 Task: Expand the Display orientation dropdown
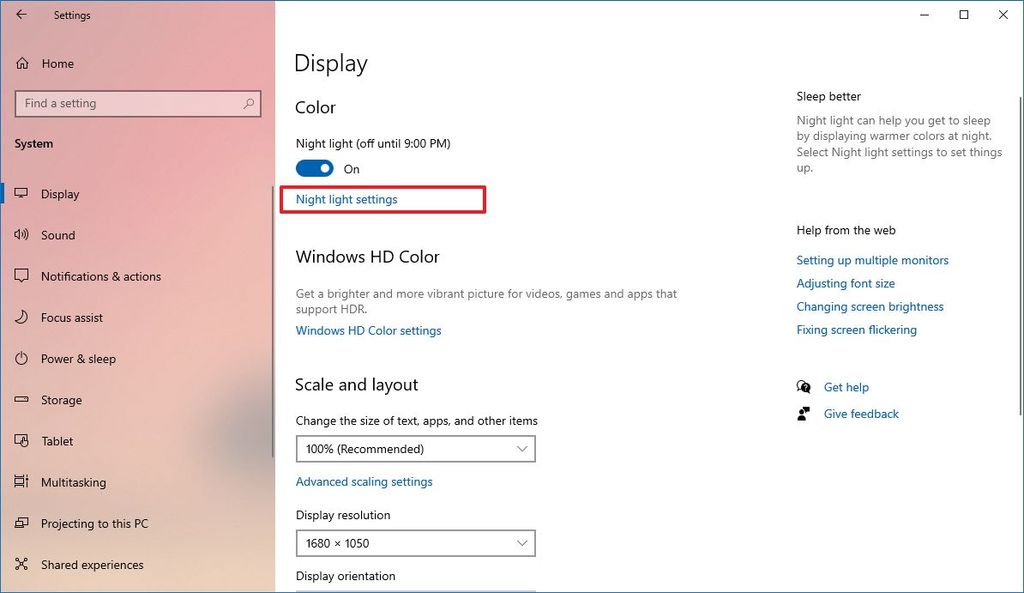click(416, 590)
